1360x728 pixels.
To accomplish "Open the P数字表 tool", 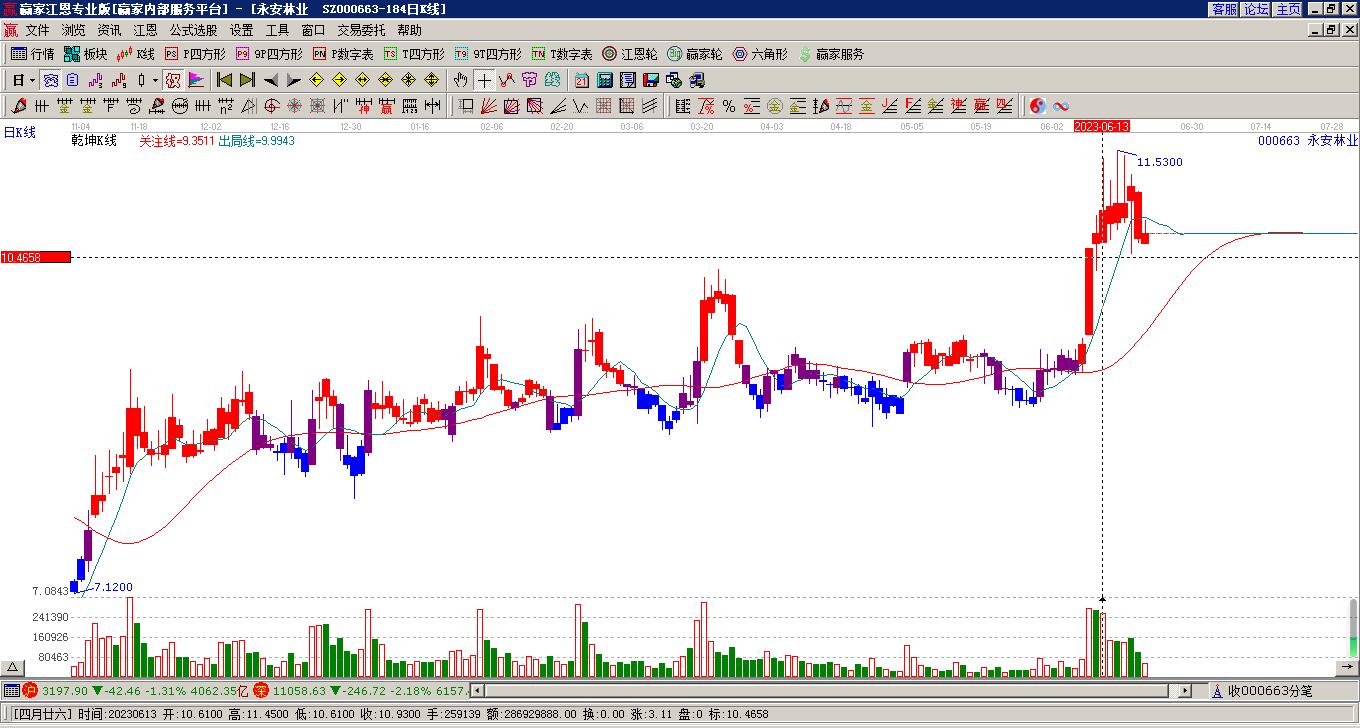I will pos(343,54).
